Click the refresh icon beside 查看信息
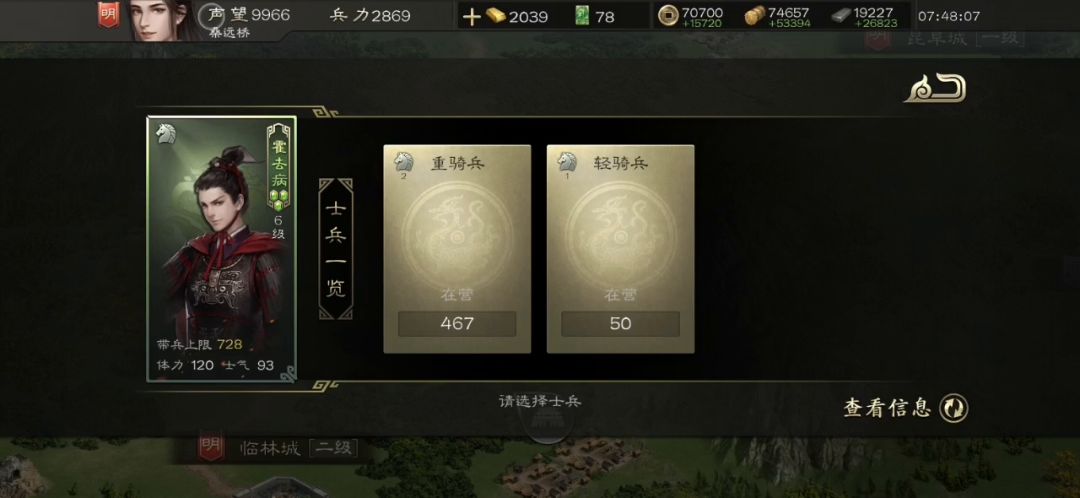 point(954,408)
